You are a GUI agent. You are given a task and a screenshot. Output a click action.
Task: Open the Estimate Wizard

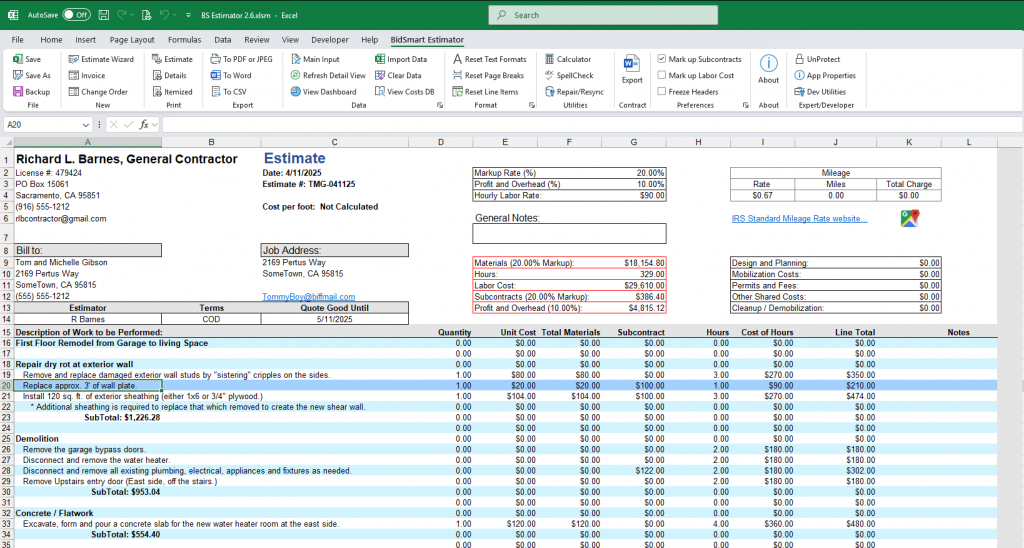click(x=101, y=59)
